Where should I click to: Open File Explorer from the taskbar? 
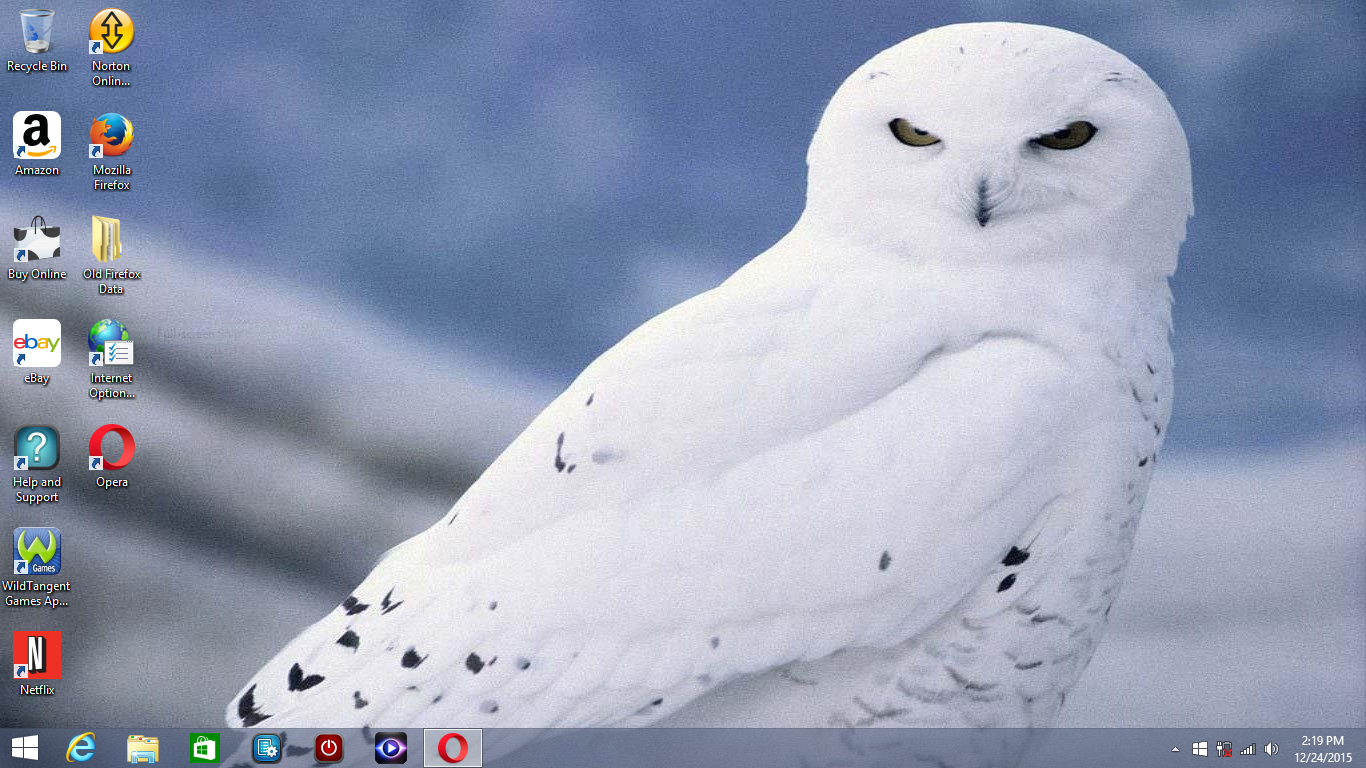[143, 748]
